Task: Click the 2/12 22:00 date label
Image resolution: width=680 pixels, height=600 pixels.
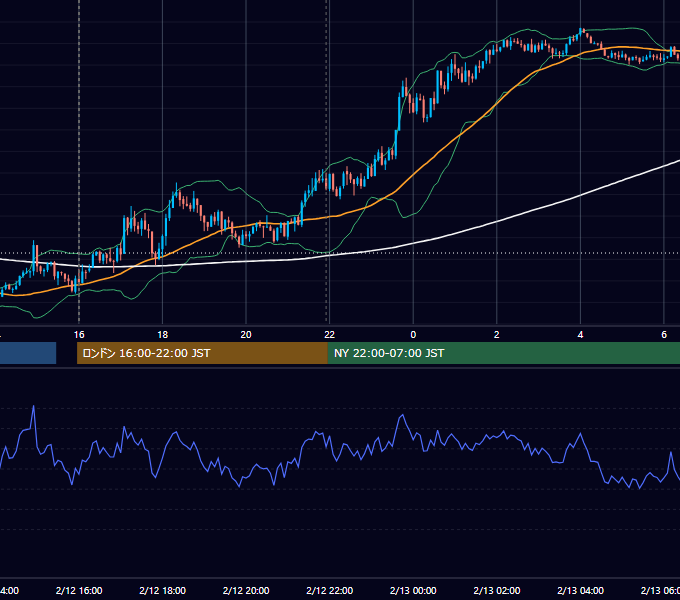Action: point(330,591)
